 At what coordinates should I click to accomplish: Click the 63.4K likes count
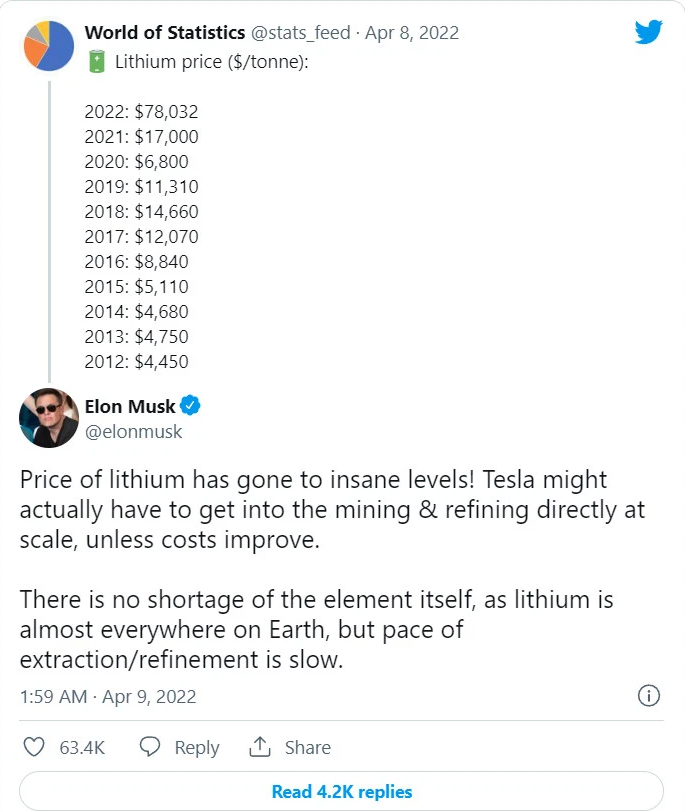click(x=82, y=747)
